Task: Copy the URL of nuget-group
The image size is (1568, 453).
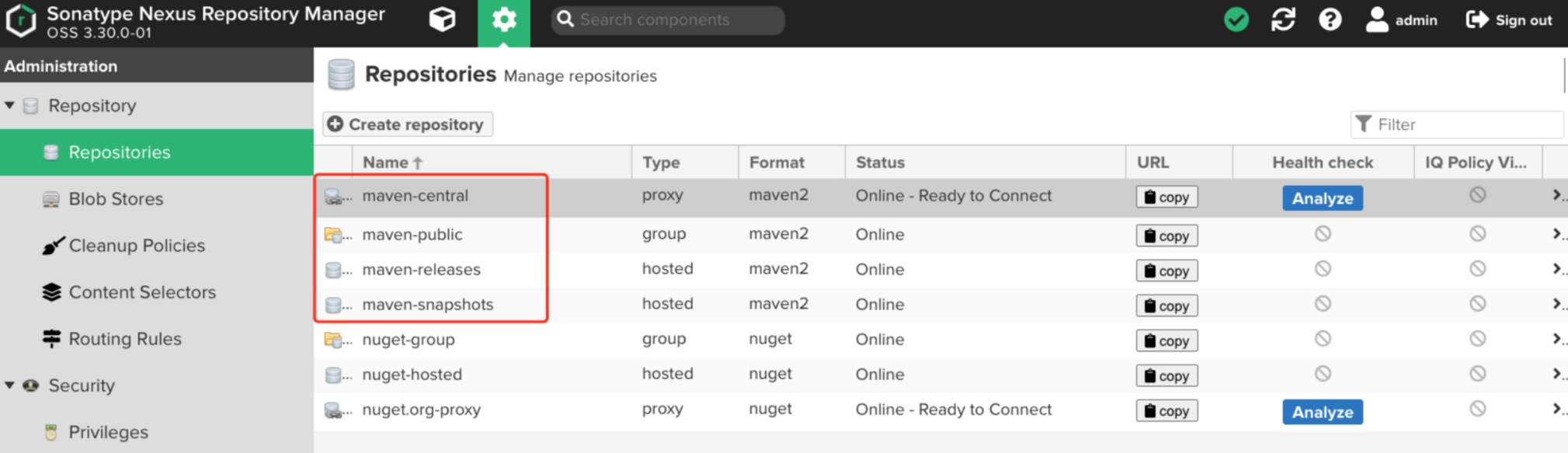Action: 1166,340
